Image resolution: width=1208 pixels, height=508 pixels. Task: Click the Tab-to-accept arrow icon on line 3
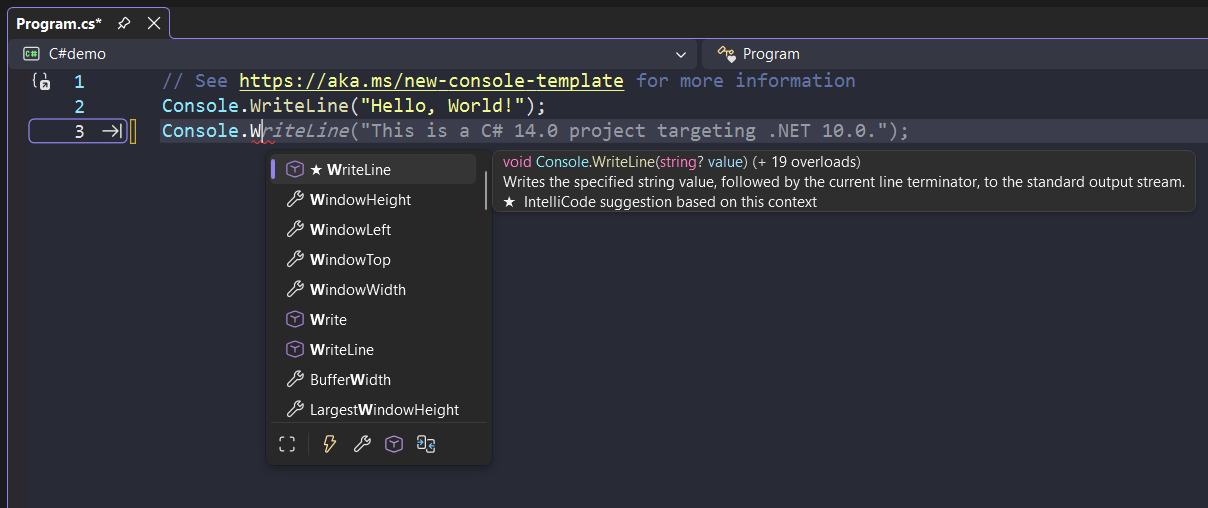click(112, 131)
